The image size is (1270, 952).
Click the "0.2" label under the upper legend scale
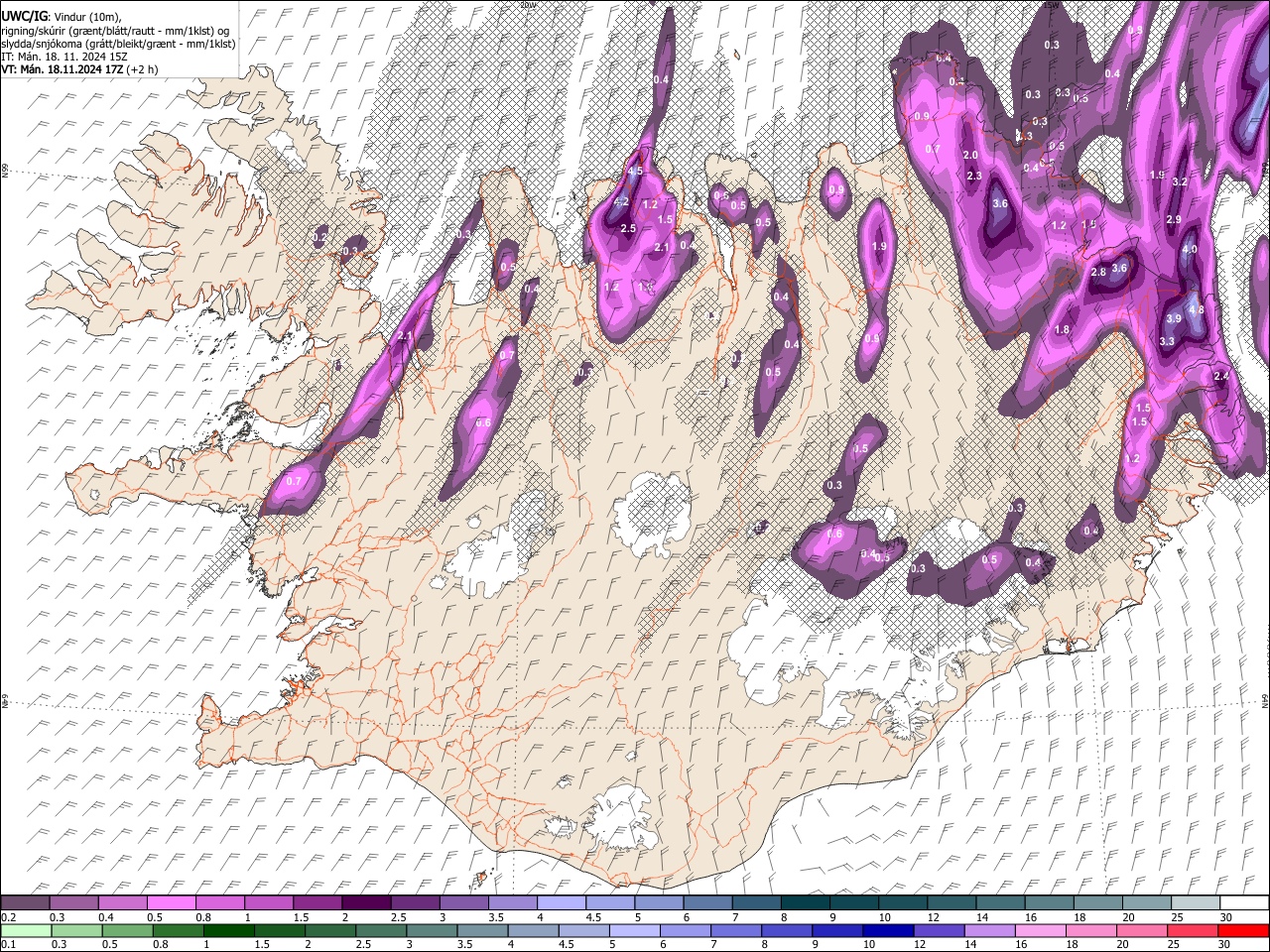tap(8, 917)
